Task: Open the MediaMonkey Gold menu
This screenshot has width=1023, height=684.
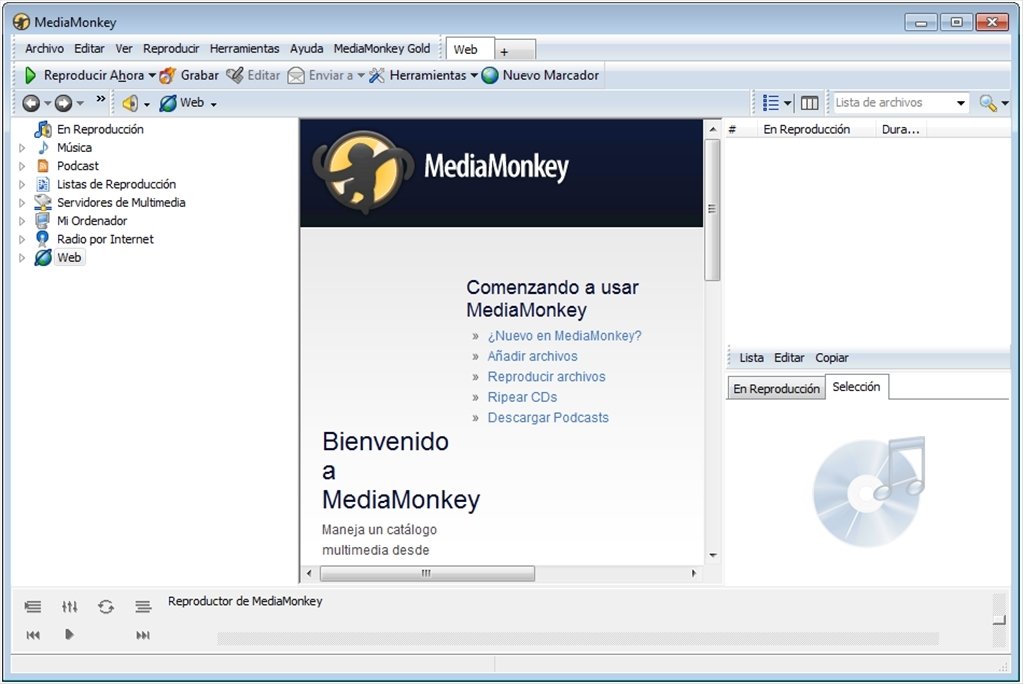Action: tap(382, 49)
